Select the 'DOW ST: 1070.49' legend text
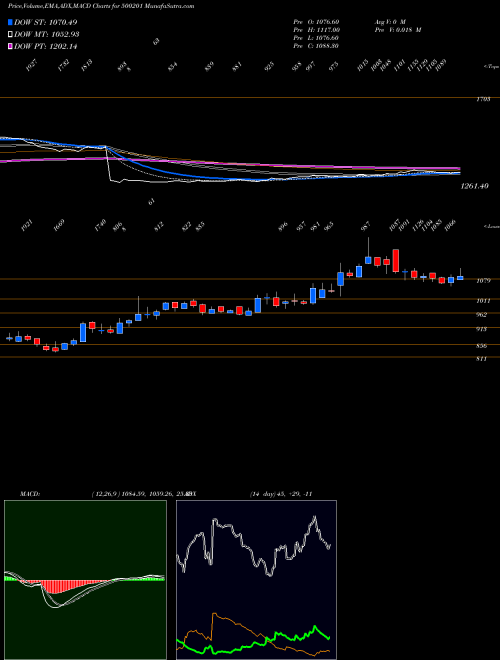The height and width of the screenshot is (660, 500). [45, 22]
